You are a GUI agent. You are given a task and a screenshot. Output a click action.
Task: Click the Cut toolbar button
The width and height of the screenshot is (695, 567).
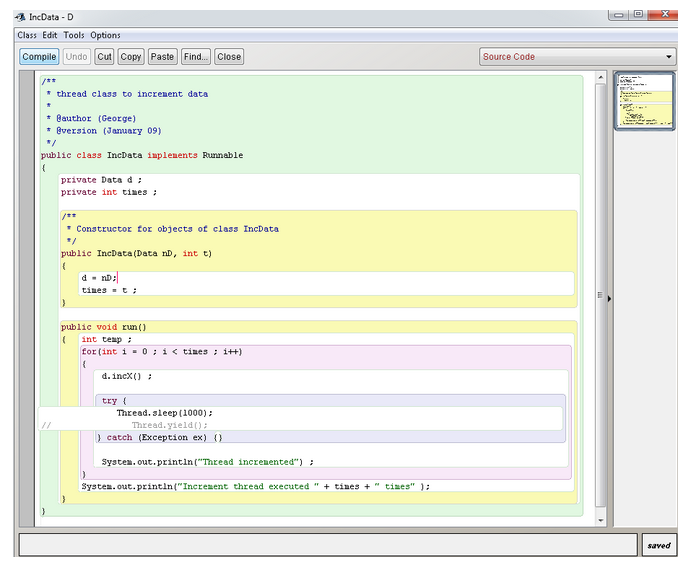105,57
